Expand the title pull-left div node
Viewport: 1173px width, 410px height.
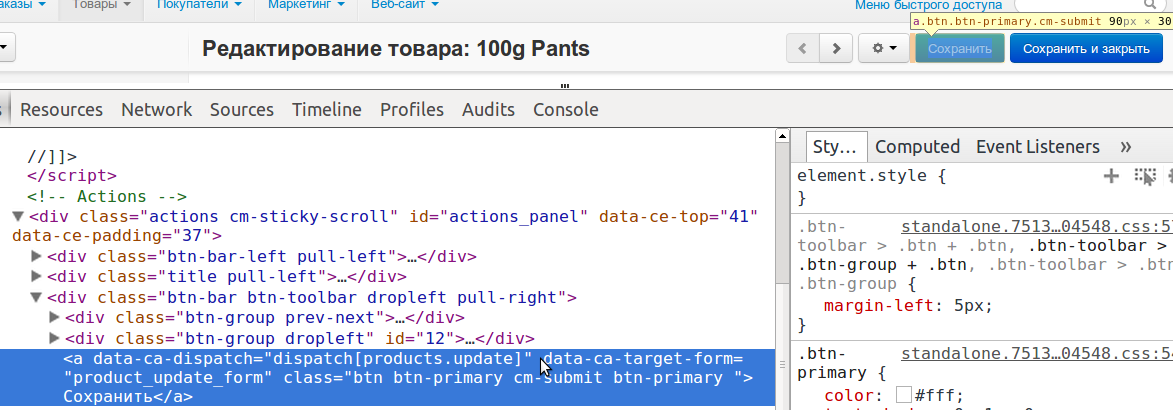tap(37, 277)
